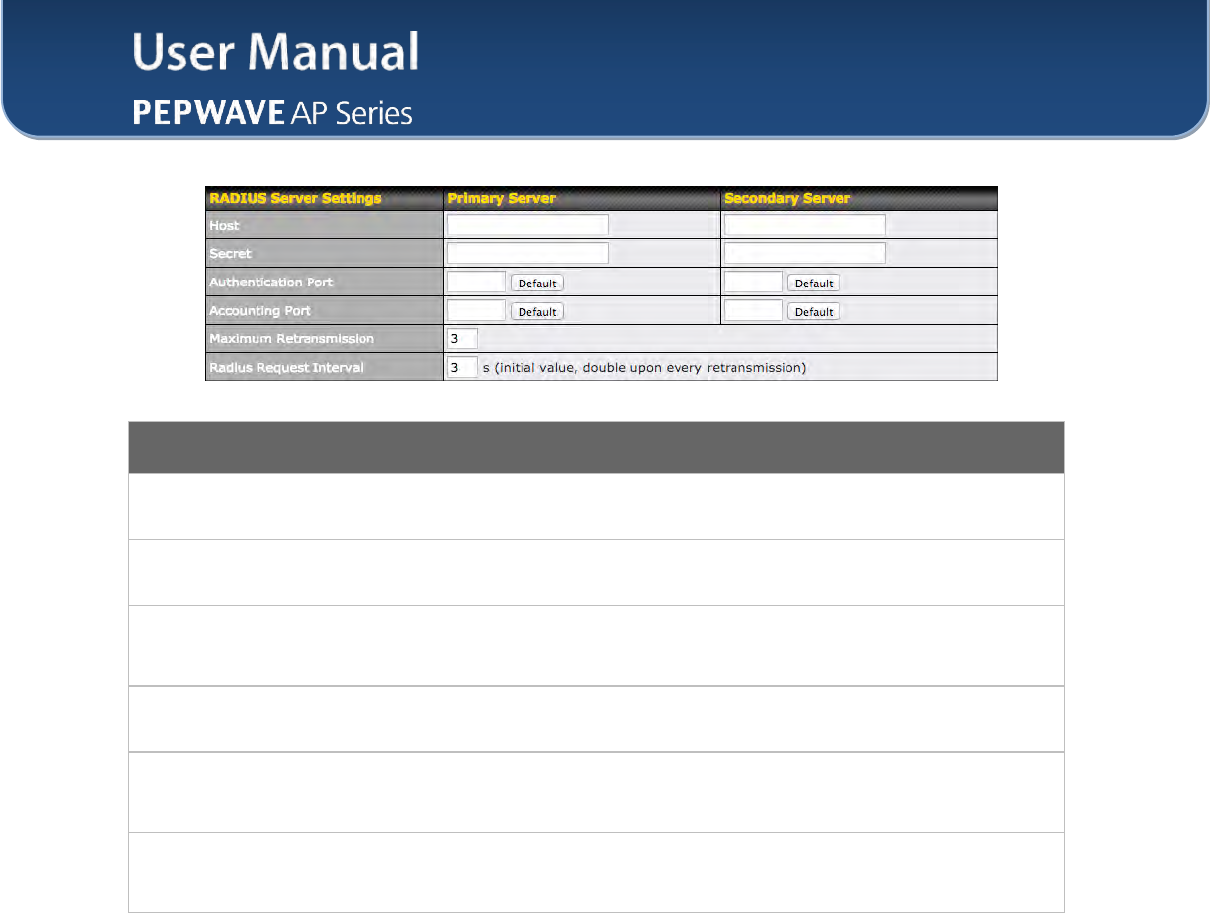
Task: Reset Secondary Authentication Port with Default button
Action: [x=814, y=283]
